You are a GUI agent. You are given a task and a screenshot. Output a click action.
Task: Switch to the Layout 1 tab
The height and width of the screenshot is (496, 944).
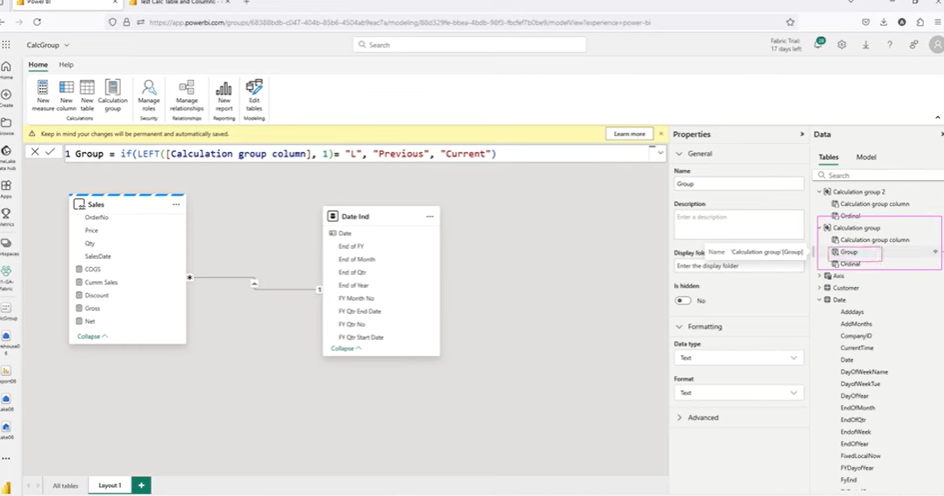pos(110,485)
